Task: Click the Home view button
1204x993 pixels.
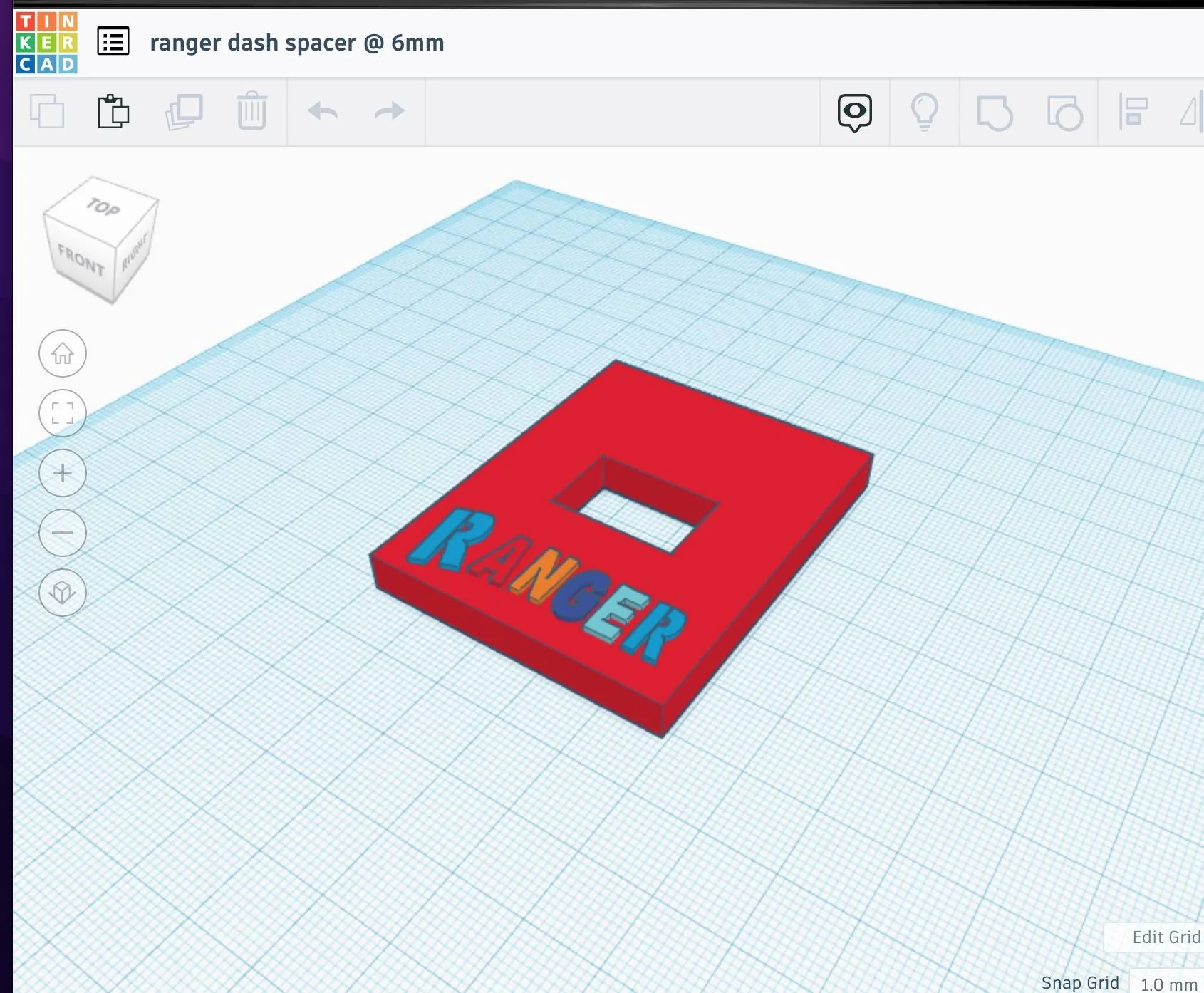Action: click(x=63, y=353)
